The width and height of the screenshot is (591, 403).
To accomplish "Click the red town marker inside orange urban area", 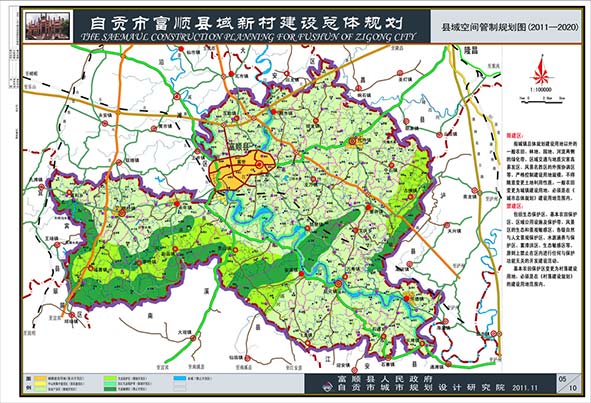I will (259, 165).
